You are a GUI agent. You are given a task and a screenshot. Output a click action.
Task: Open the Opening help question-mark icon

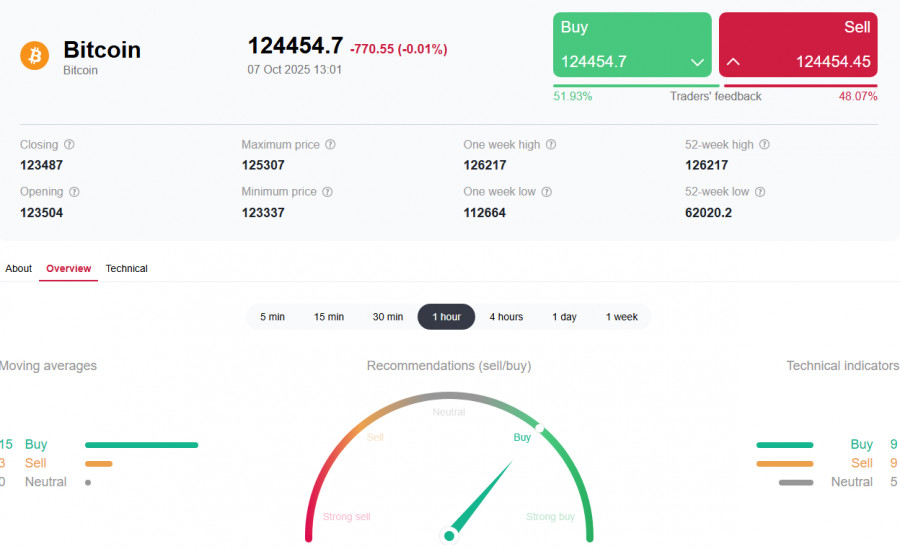[74, 192]
